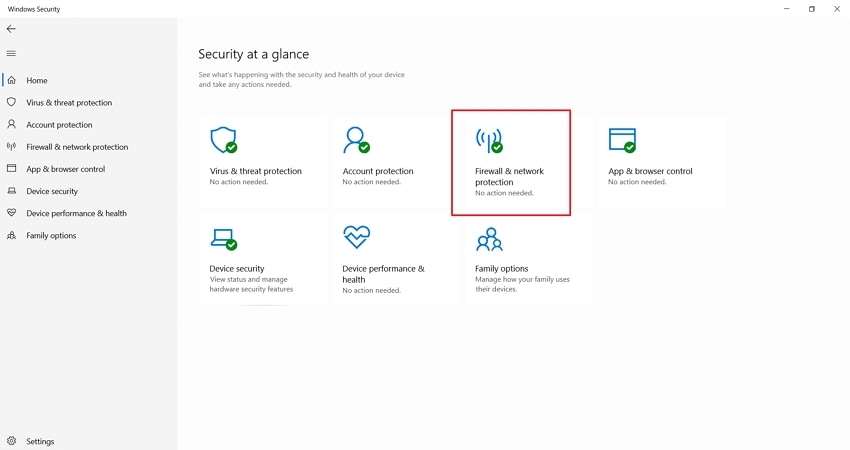Click 'View status and manage hardware security features' text
Image resolution: width=850 pixels, height=450 pixels.
pyautogui.click(x=251, y=284)
